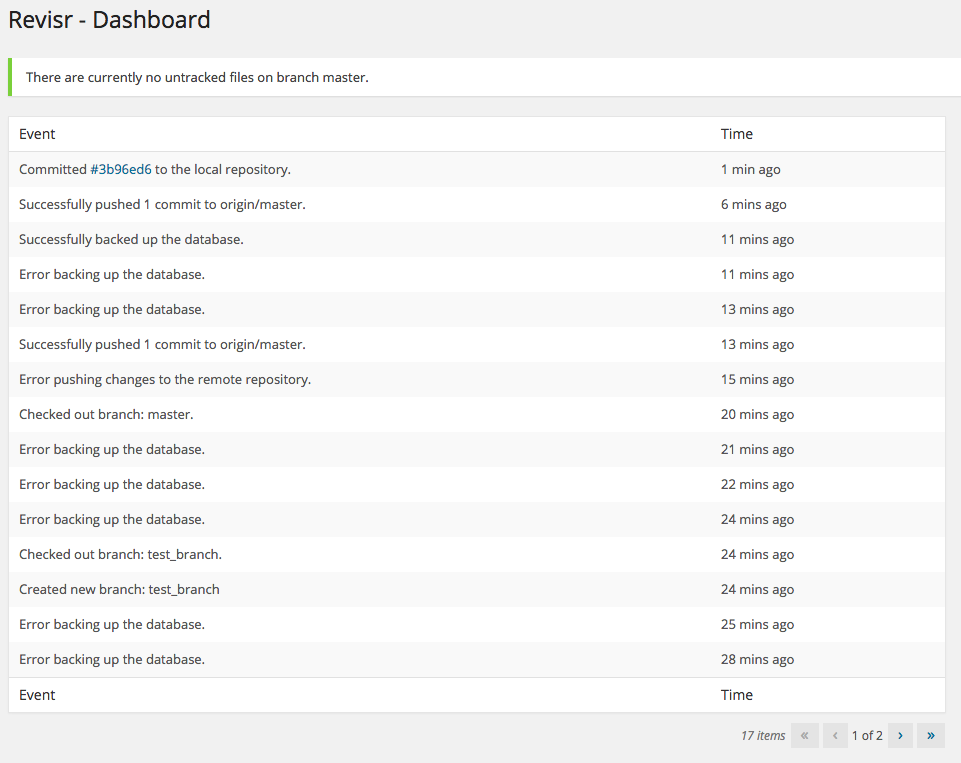
Task: Open the commit #3b96ed6 link
Action: coord(121,170)
